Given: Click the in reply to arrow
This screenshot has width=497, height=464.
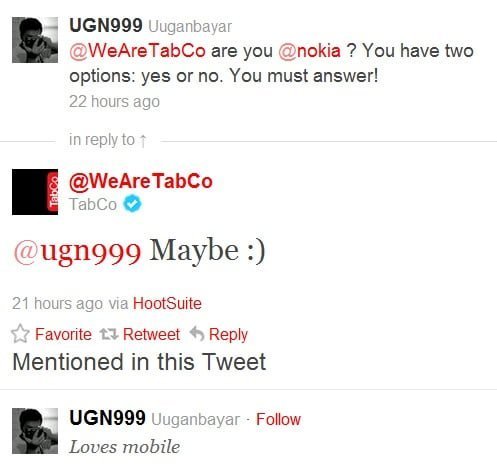Looking at the screenshot, I should pyautogui.click(x=143, y=141).
